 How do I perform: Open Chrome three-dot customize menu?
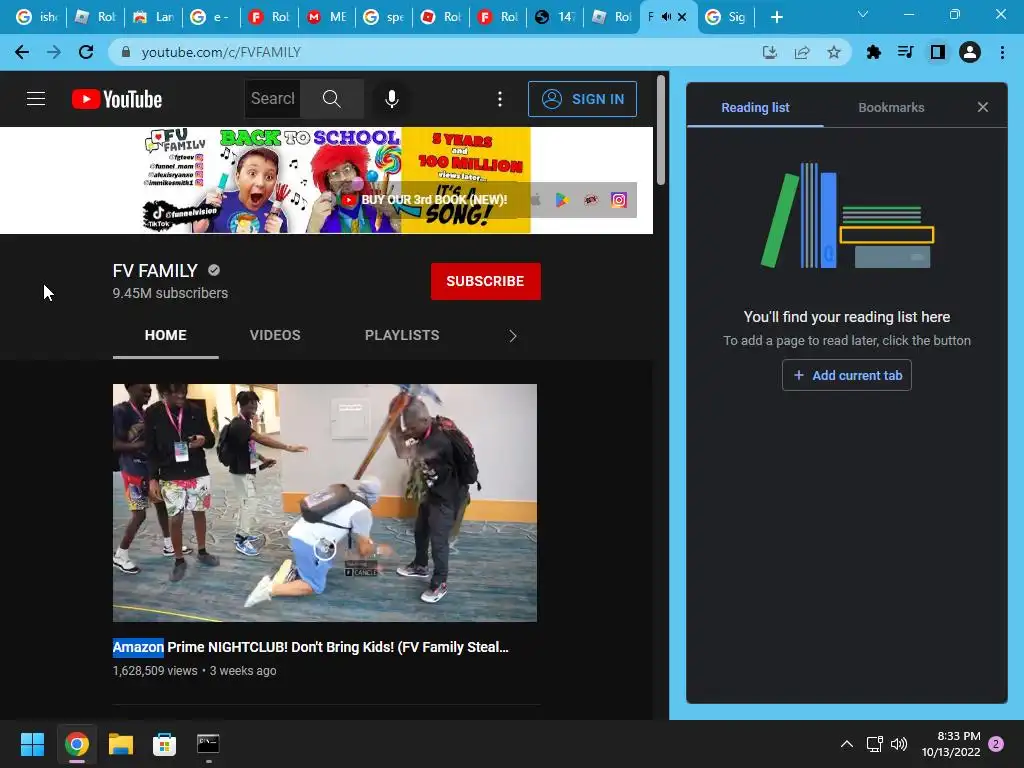pos(1002,52)
